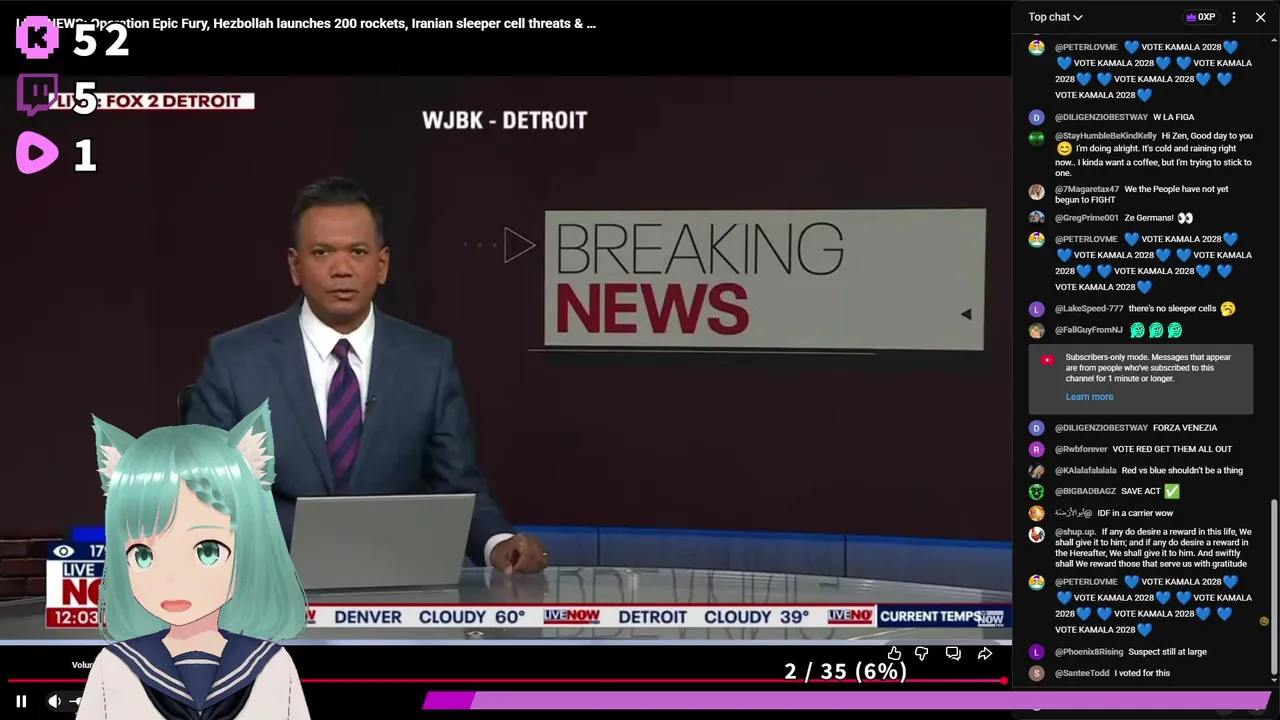Click the news anchor video frame
Image resolution: width=1280 pixels, height=720 pixels.
[505, 360]
